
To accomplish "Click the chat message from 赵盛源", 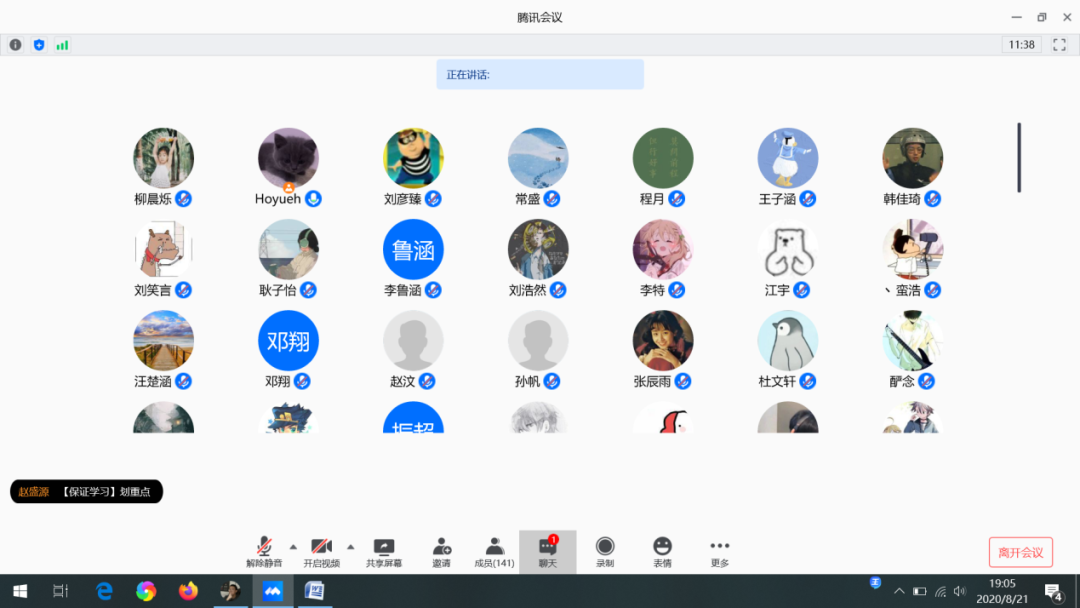I will coord(87,491).
